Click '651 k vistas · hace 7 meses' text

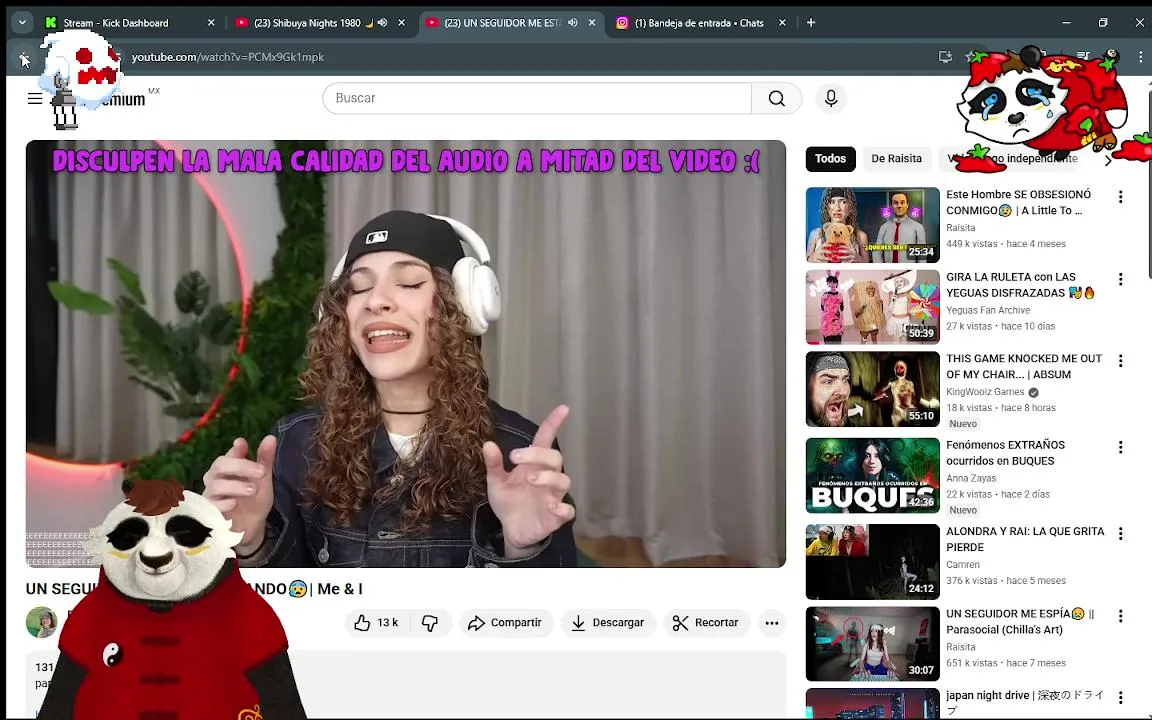coord(1006,663)
